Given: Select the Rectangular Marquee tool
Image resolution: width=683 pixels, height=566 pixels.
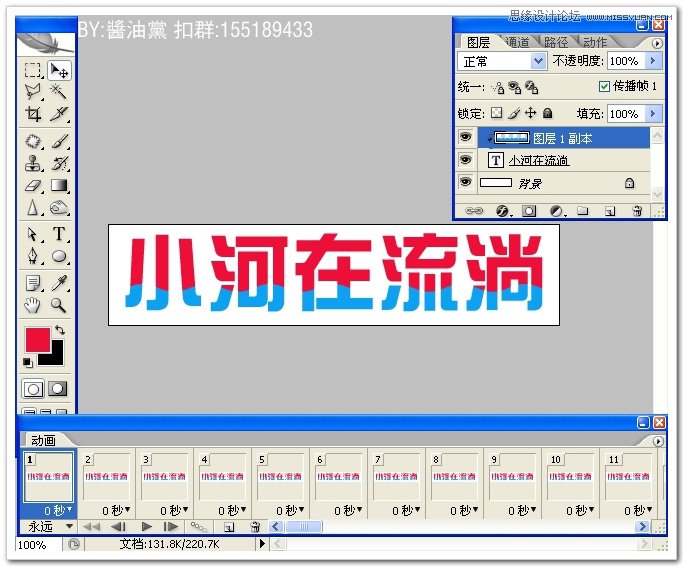Looking at the screenshot, I should click(33, 70).
